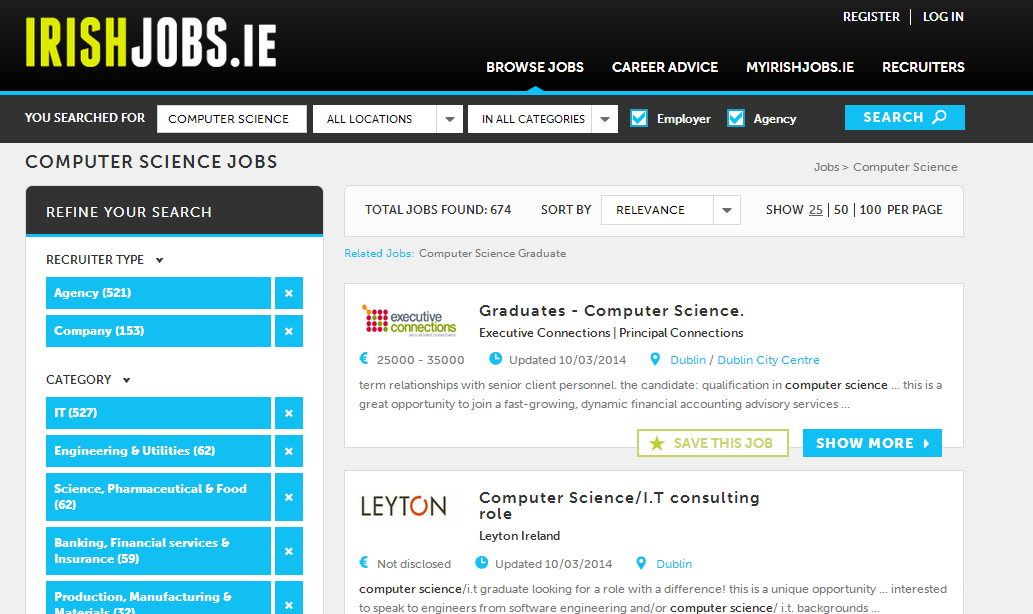Show 50 jobs per page
The width and height of the screenshot is (1033, 614).
(841, 209)
